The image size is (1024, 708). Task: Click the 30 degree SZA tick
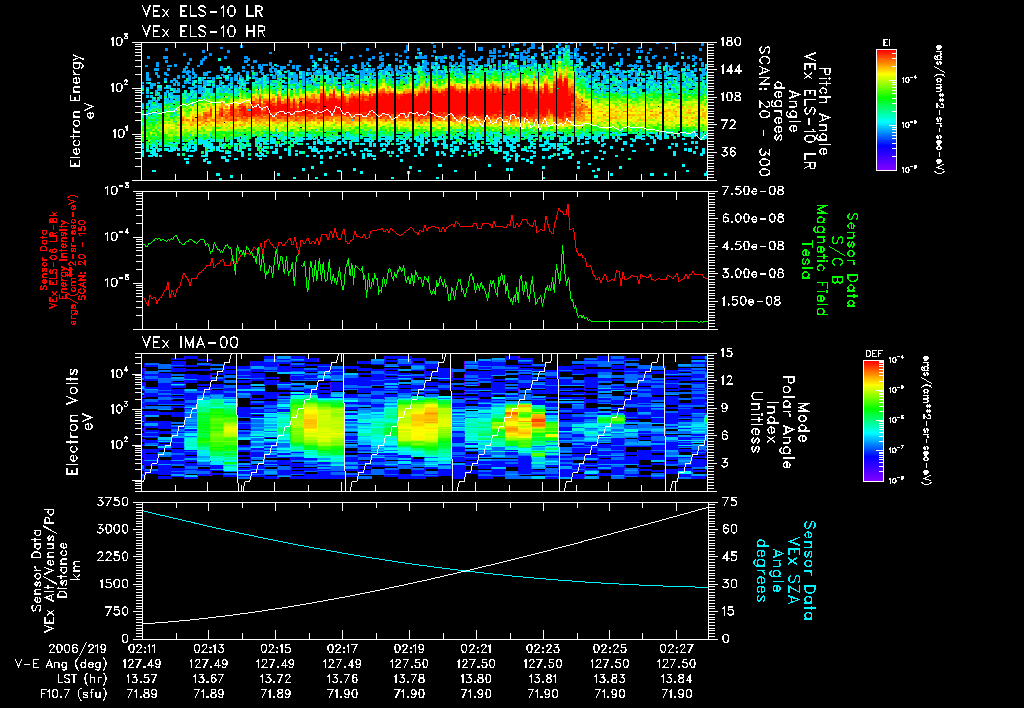[729, 584]
